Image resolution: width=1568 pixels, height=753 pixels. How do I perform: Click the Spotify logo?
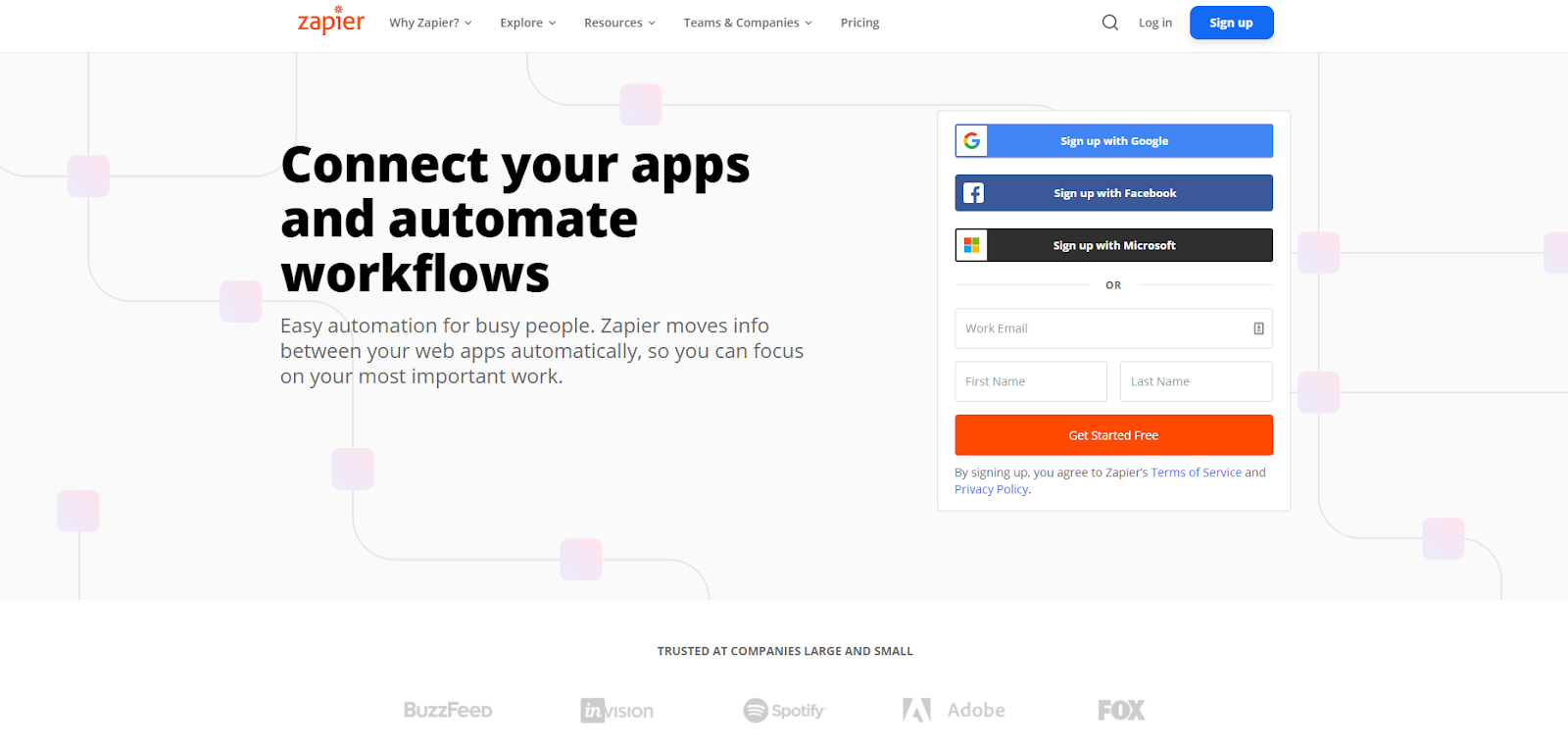point(784,710)
